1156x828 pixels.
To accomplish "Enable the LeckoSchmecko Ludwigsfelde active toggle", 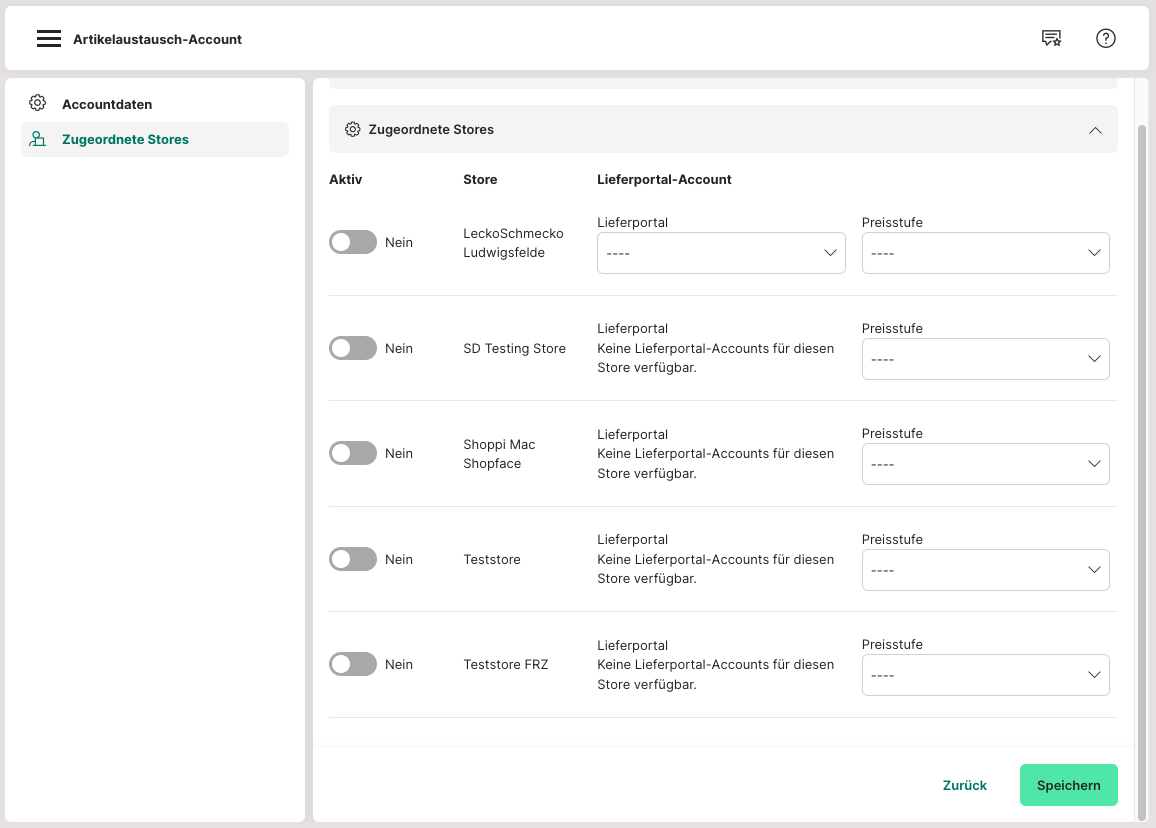I will click(352, 243).
